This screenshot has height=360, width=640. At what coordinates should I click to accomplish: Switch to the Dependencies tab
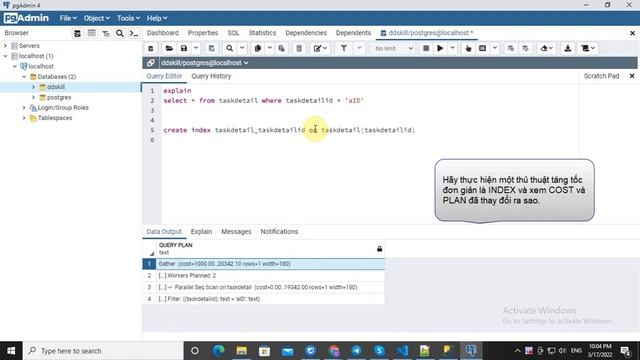coord(306,33)
